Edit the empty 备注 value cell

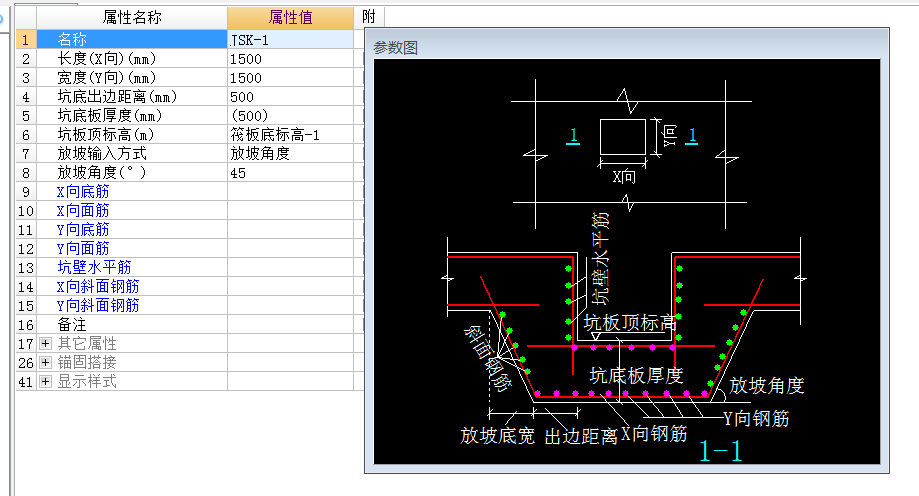tap(291, 324)
